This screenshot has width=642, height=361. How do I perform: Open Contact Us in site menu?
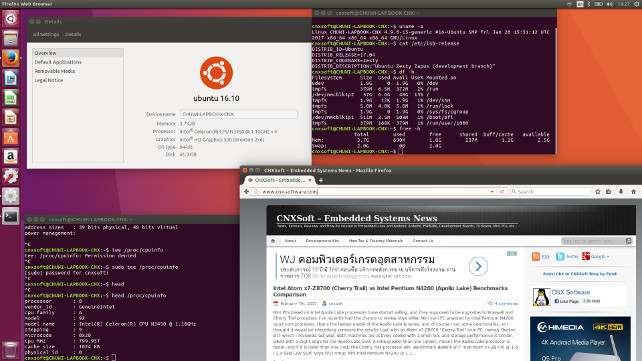[x=423, y=241]
